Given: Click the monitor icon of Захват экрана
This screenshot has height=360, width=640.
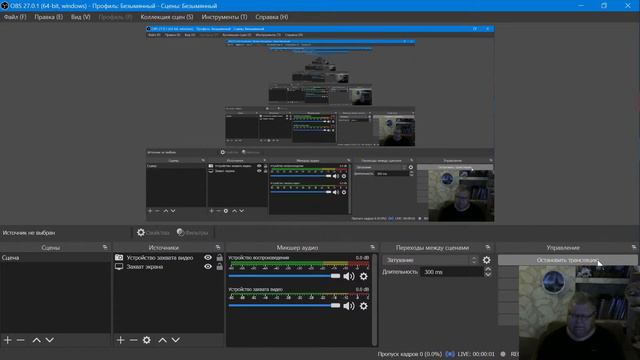Looking at the screenshot, I should coord(119,267).
